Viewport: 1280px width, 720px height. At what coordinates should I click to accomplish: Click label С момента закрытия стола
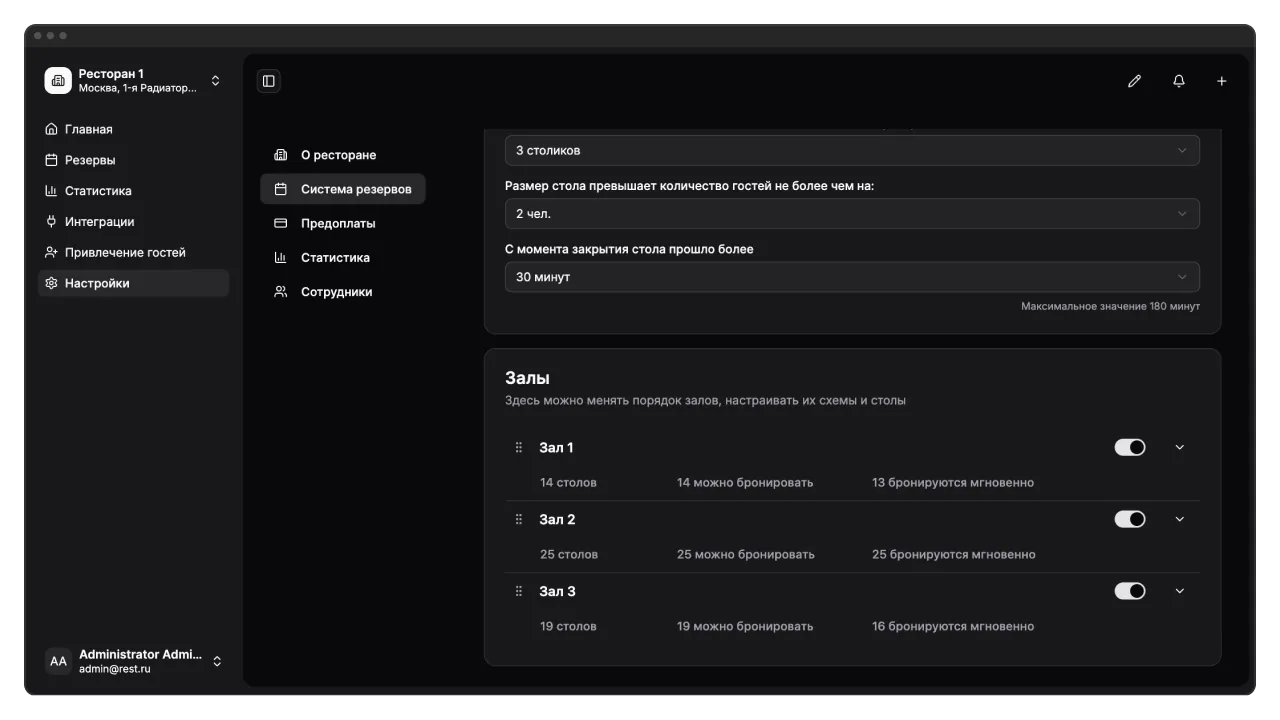click(x=629, y=249)
